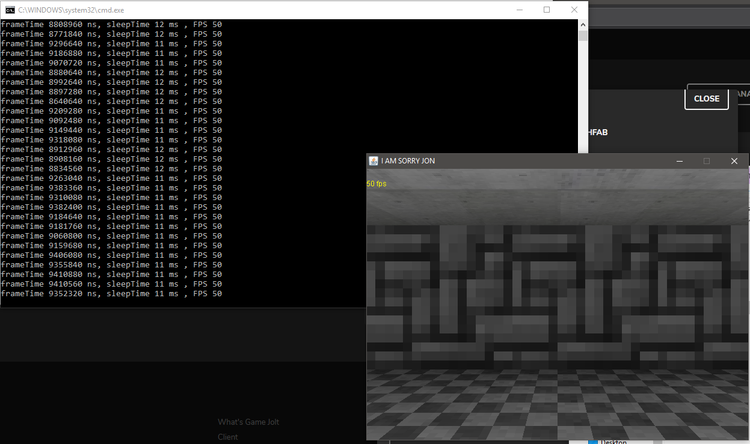Viewport: 750px width, 444px height.
Task: Click the console line frameTime 9184640 ns
Action: coord(111,217)
